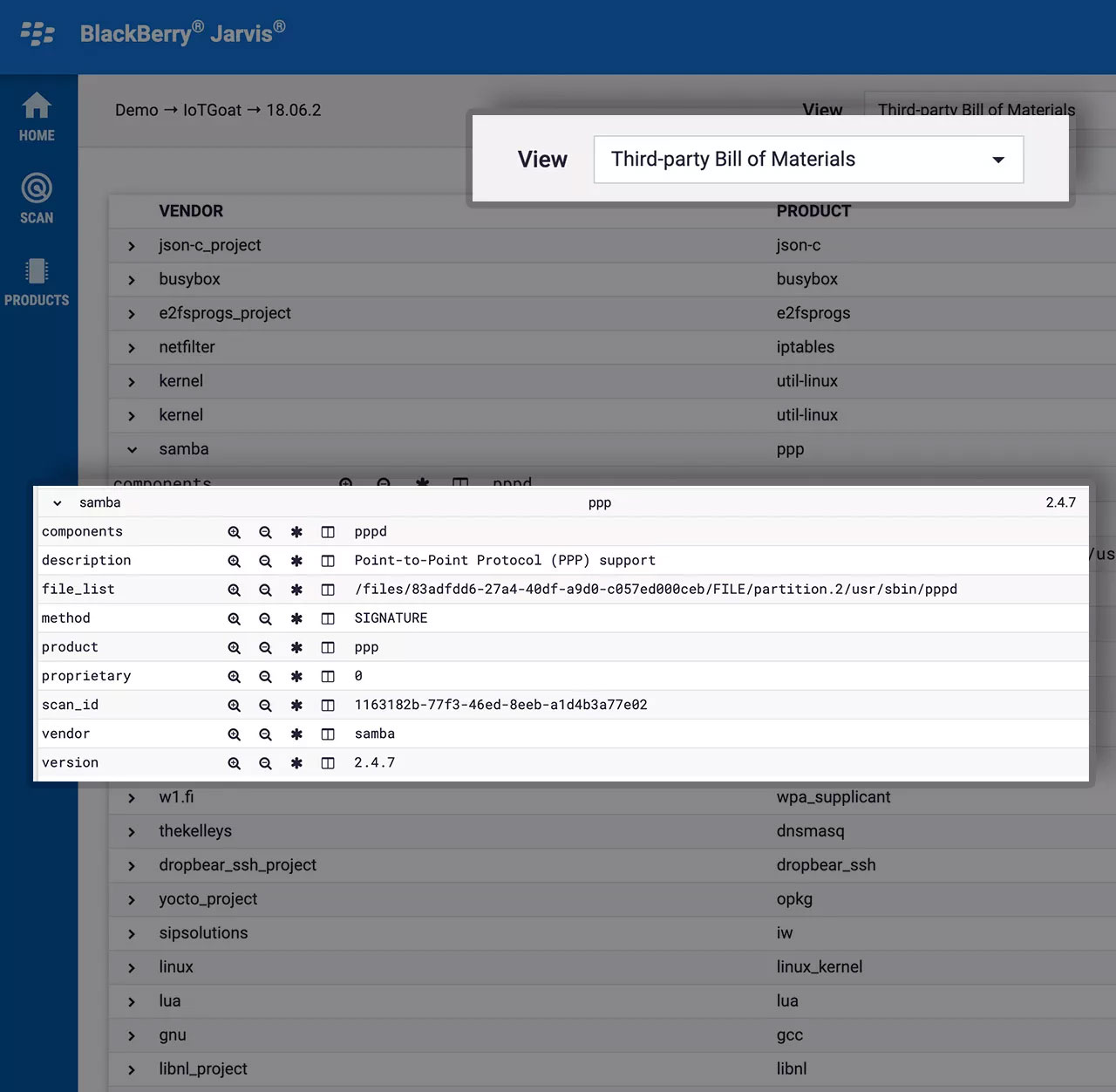Expand the sipsolutions row
The width and height of the screenshot is (1116, 1092).
pyautogui.click(x=132, y=934)
